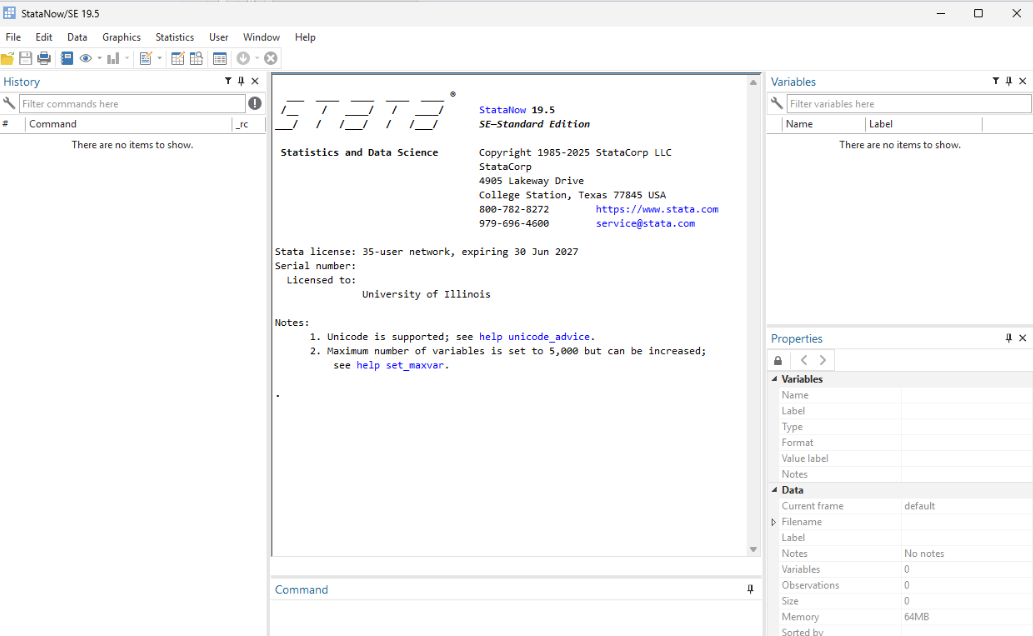The width and height of the screenshot is (1033, 636).
Task: Click the Command column header in History
Action: coord(128,124)
